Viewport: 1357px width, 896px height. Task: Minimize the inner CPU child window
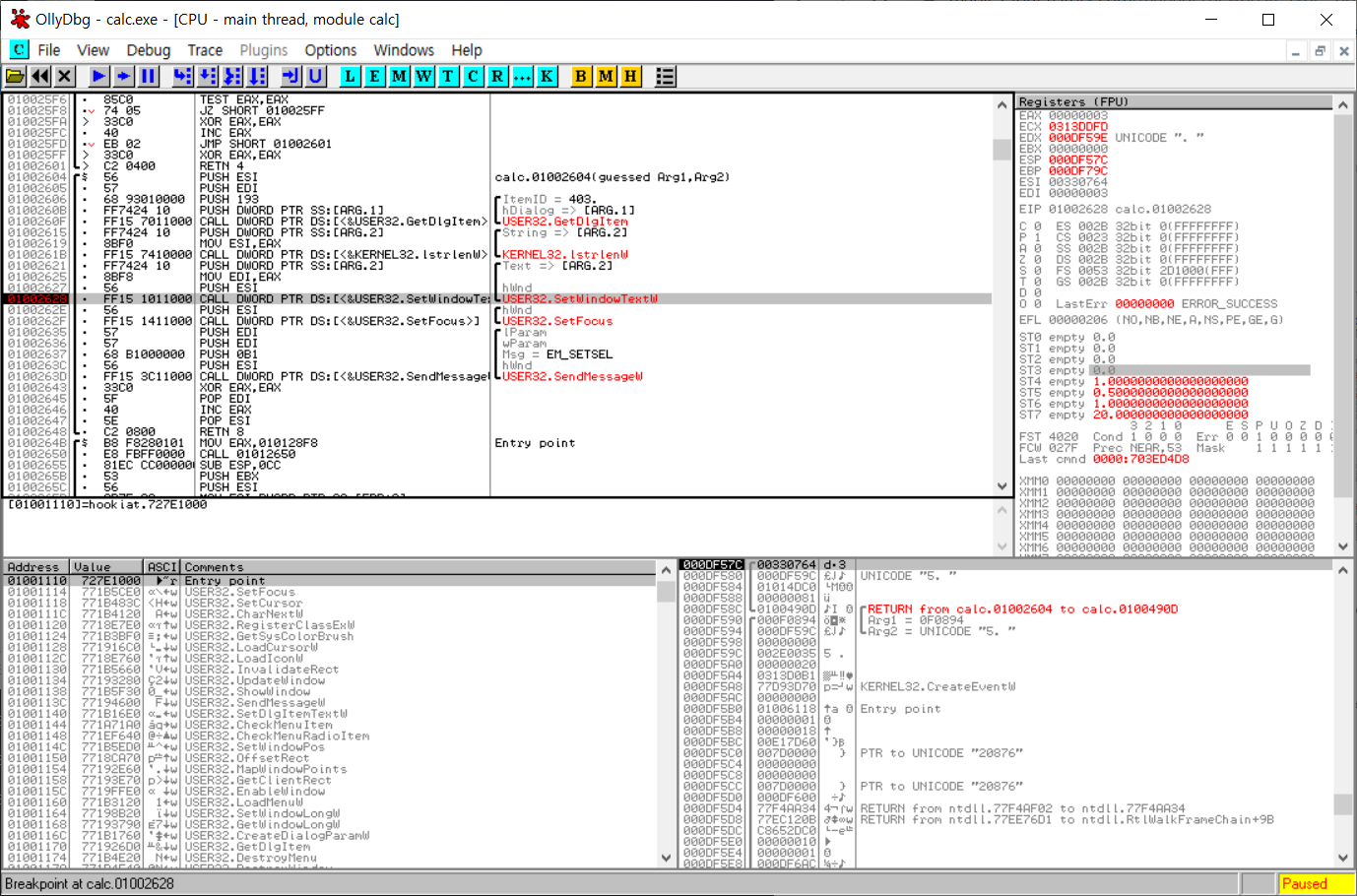click(1296, 51)
